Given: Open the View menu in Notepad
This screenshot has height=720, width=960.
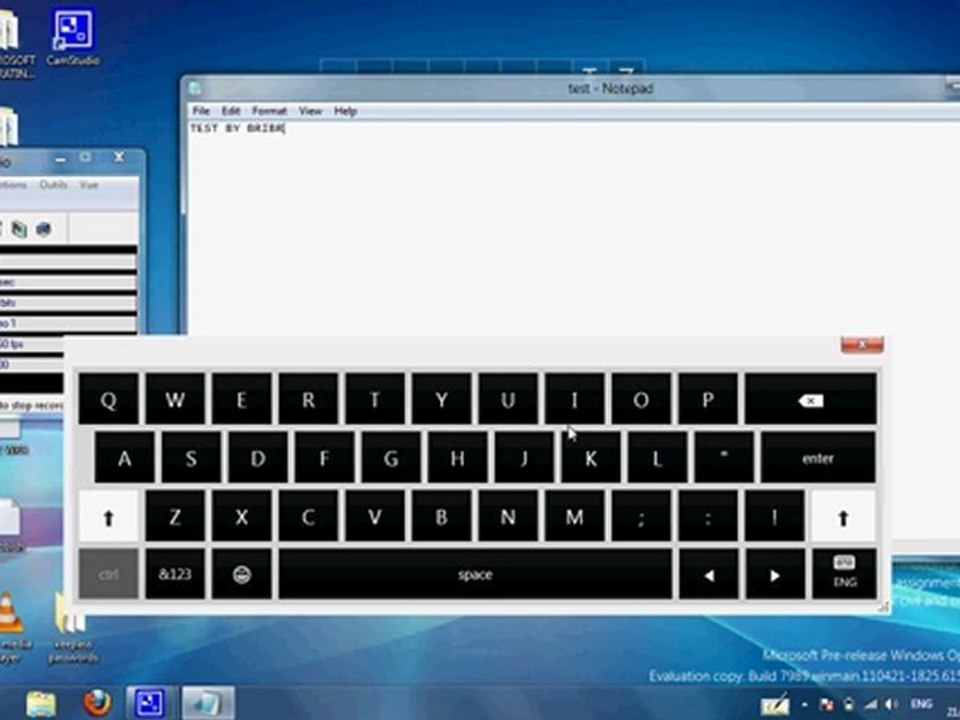Looking at the screenshot, I should pyautogui.click(x=310, y=111).
